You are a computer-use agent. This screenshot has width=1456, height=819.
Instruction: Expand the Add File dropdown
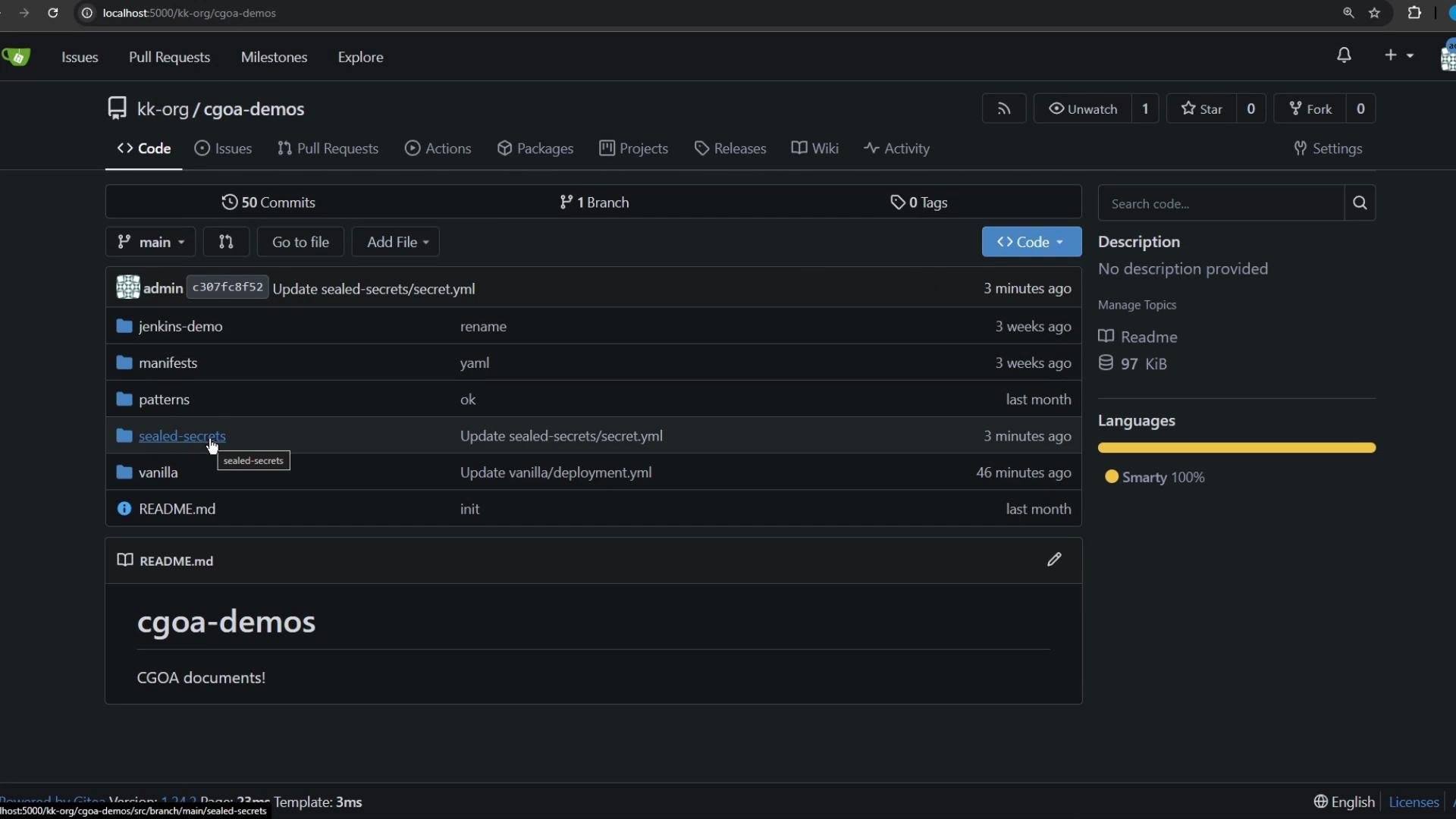click(396, 242)
